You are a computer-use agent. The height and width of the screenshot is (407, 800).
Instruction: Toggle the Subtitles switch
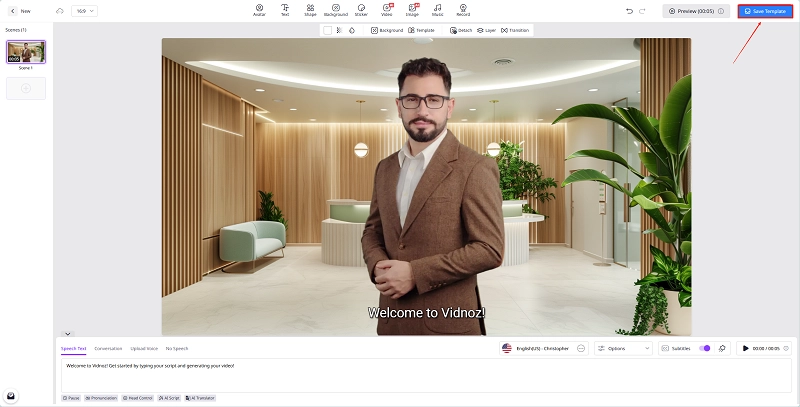pos(705,348)
